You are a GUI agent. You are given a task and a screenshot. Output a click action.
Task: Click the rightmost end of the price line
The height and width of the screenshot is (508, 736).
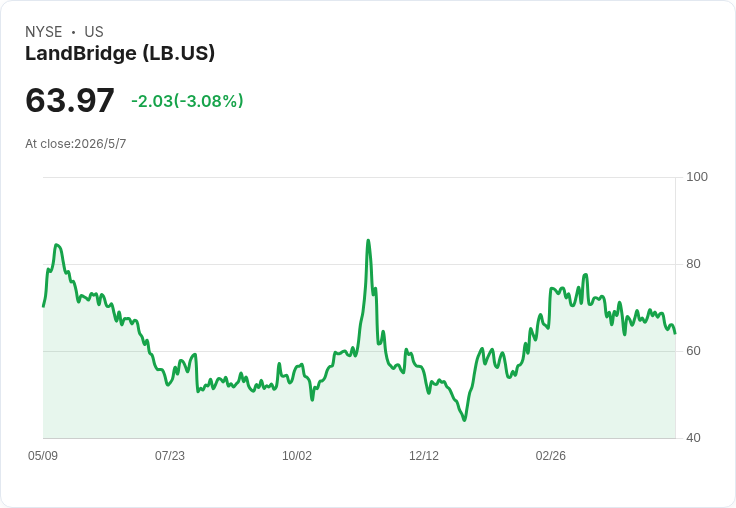point(675,333)
